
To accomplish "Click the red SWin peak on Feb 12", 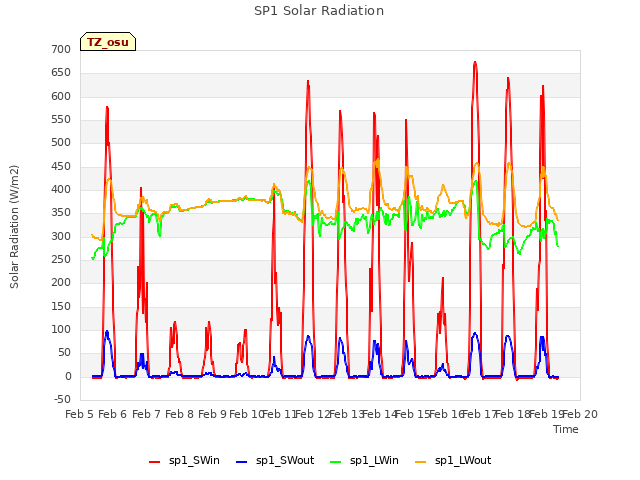I will [x=308, y=81].
